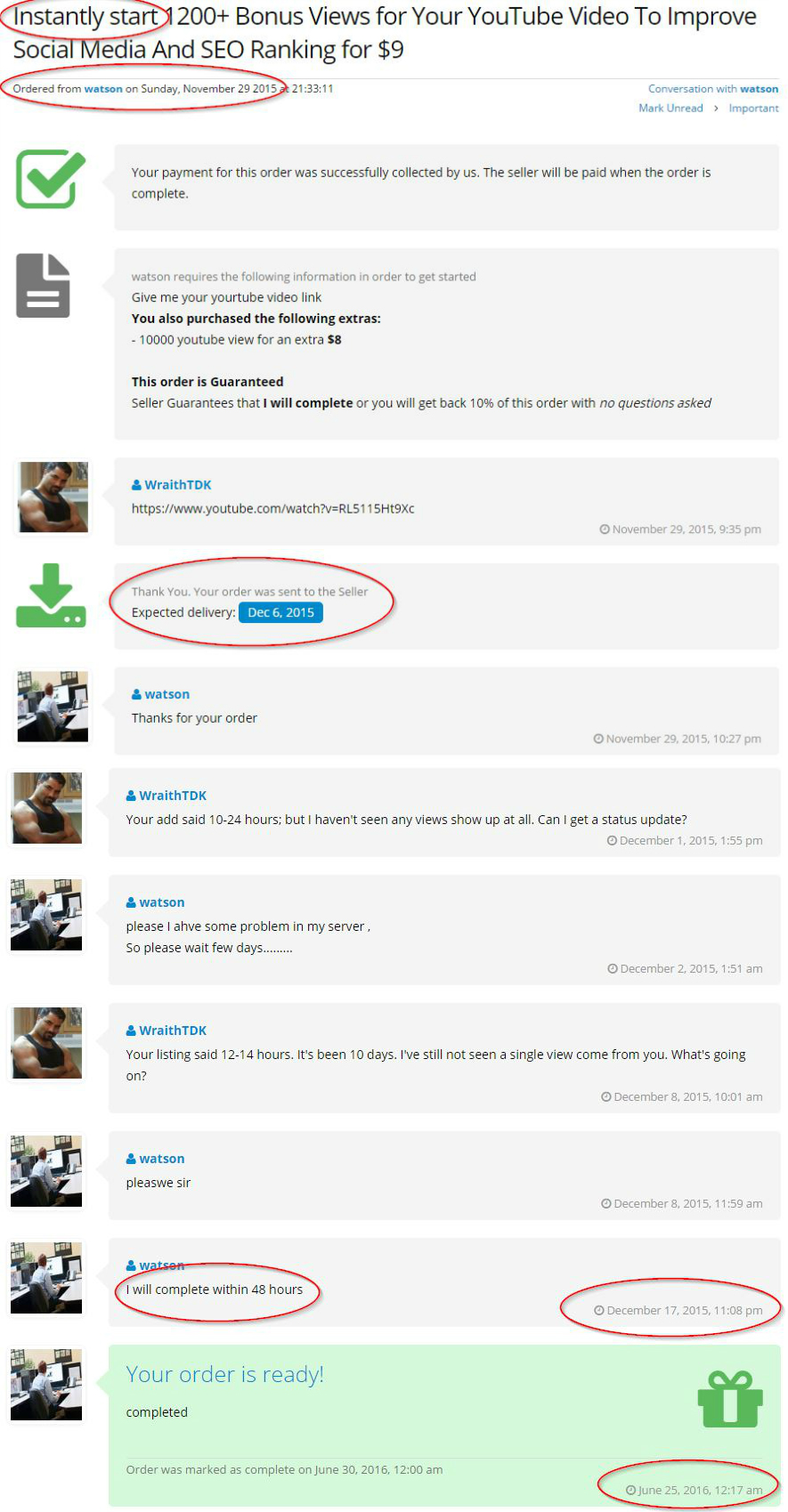Flag the order as Important
The width and height of the screenshot is (788, 1512).
point(753,108)
